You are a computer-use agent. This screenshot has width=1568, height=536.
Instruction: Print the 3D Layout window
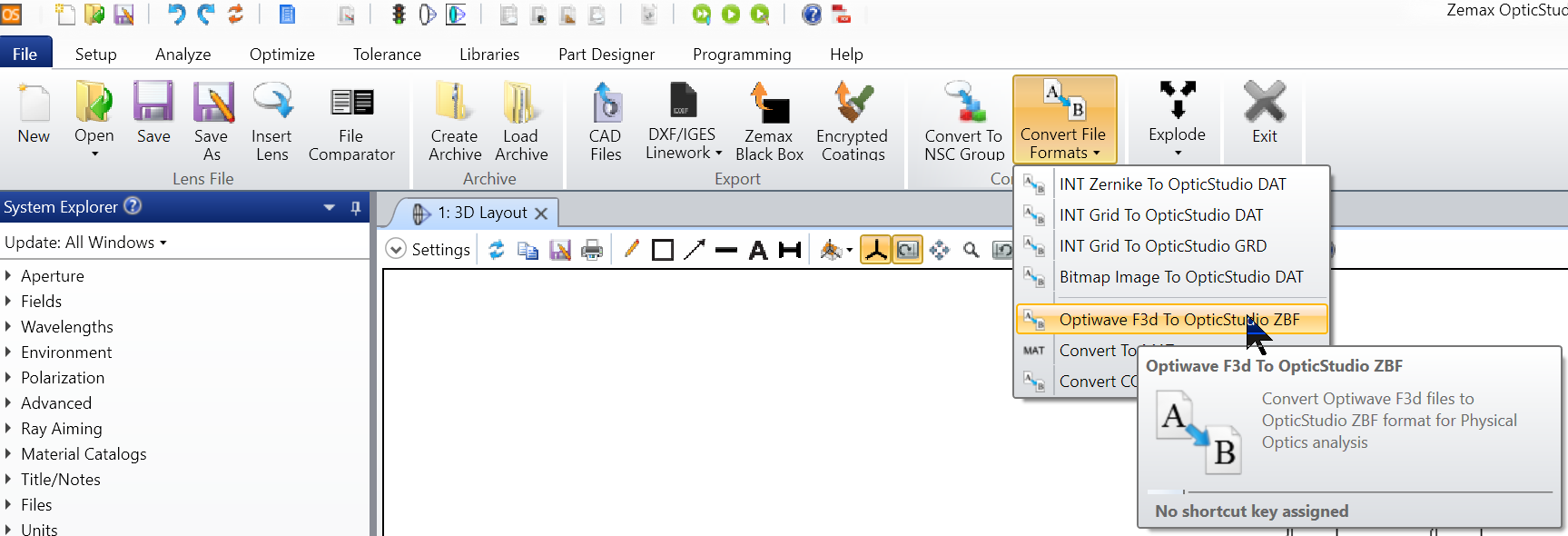592,250
